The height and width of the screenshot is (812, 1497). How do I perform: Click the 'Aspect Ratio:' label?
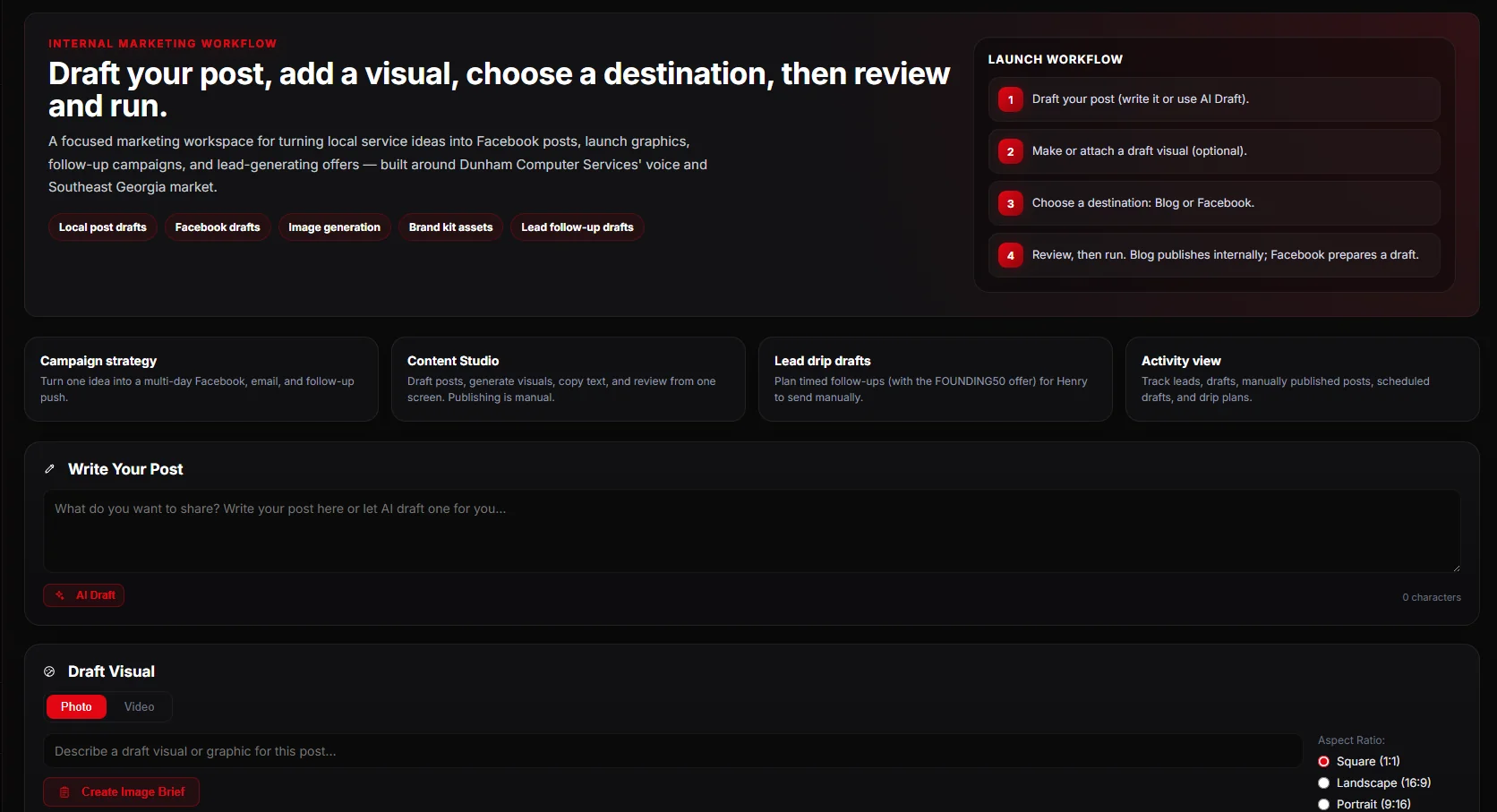click(1351, 740)
